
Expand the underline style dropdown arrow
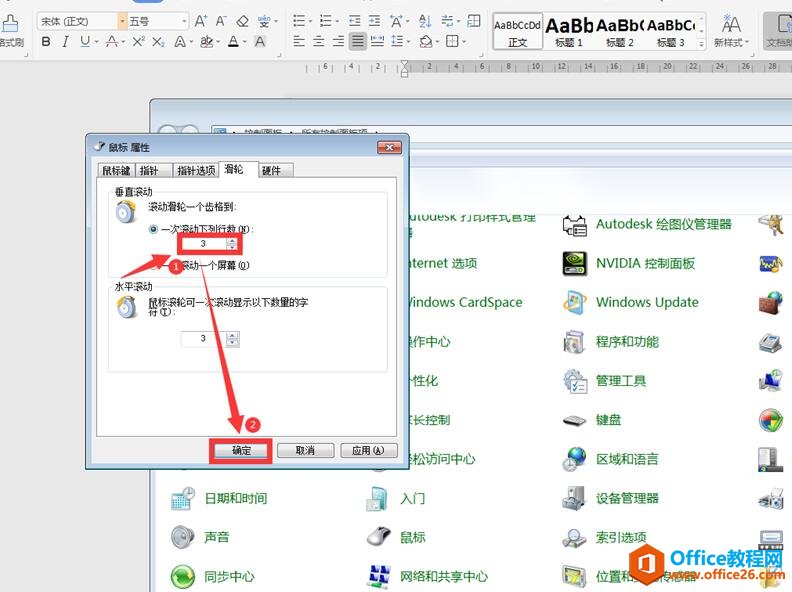tap(96, 42)
